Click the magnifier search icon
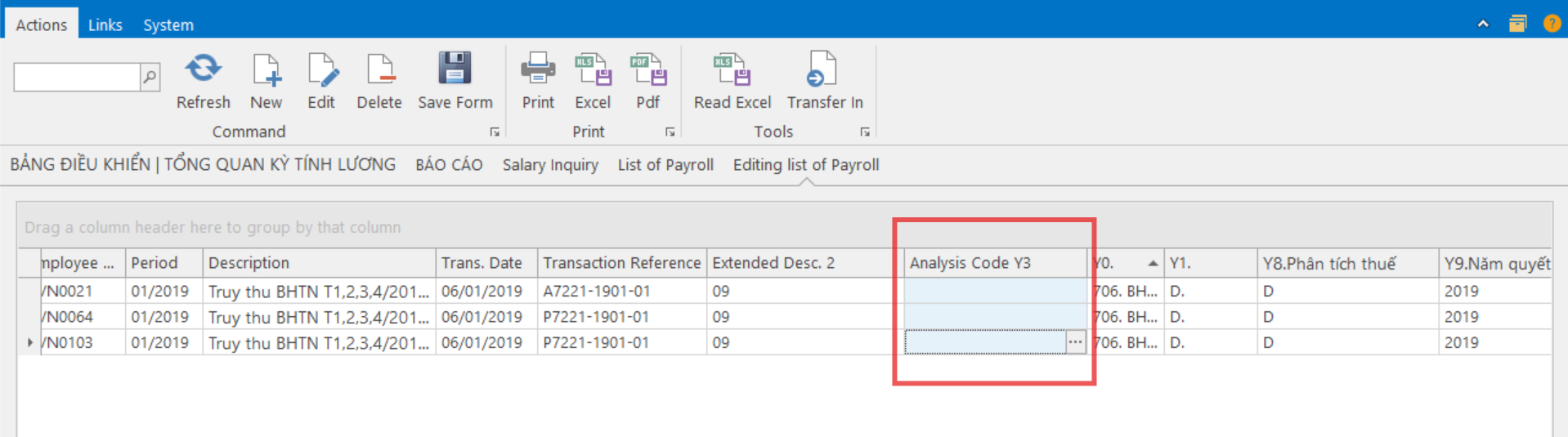Image resolution: width=1568 pixels, height=437 pixels. point(150,78)
